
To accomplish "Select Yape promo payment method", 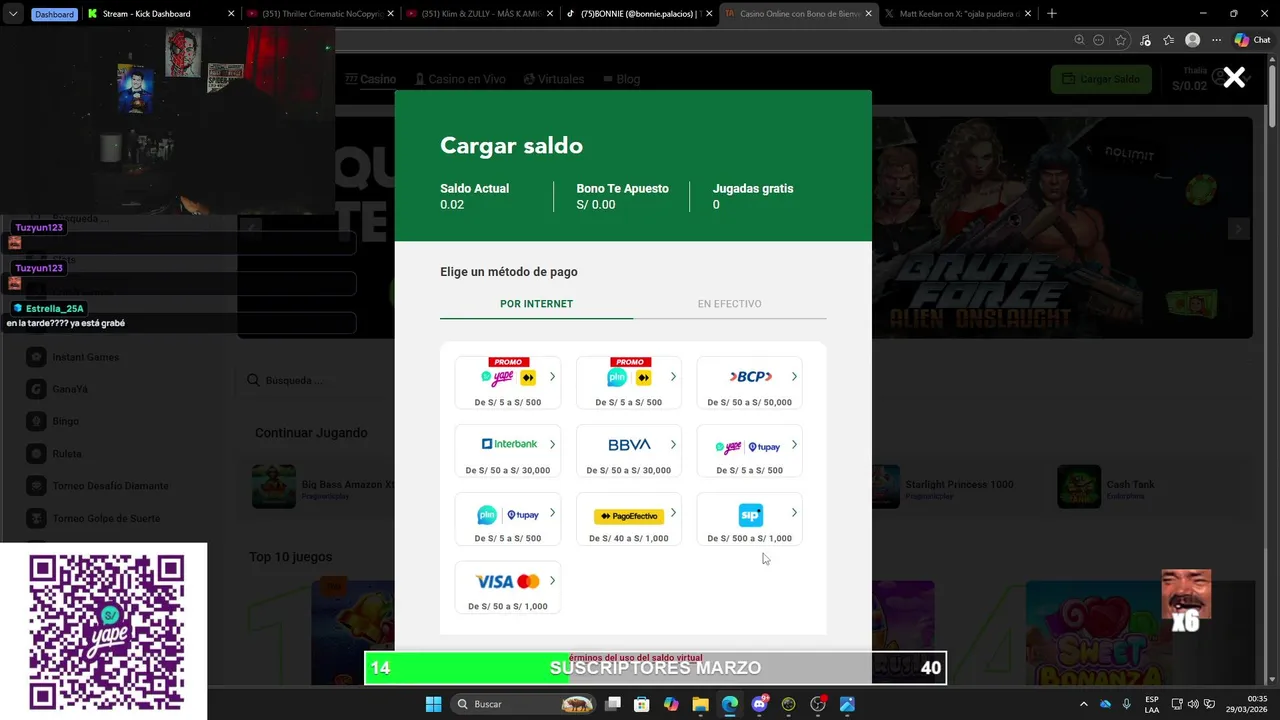I will coord(508,383).
